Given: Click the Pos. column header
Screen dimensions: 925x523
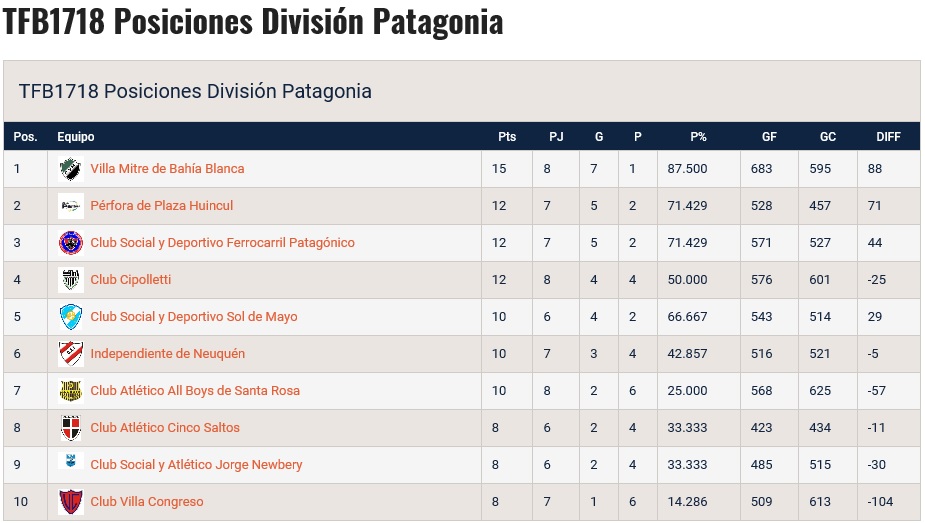Looking at the screenshot, I should point(25,137).
